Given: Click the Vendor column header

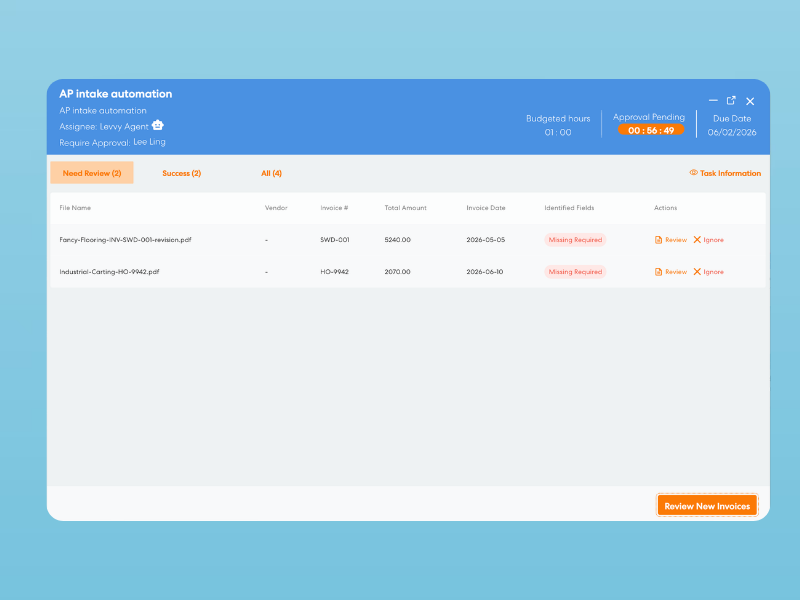Looking at the screenshot, I should point(276,208).
